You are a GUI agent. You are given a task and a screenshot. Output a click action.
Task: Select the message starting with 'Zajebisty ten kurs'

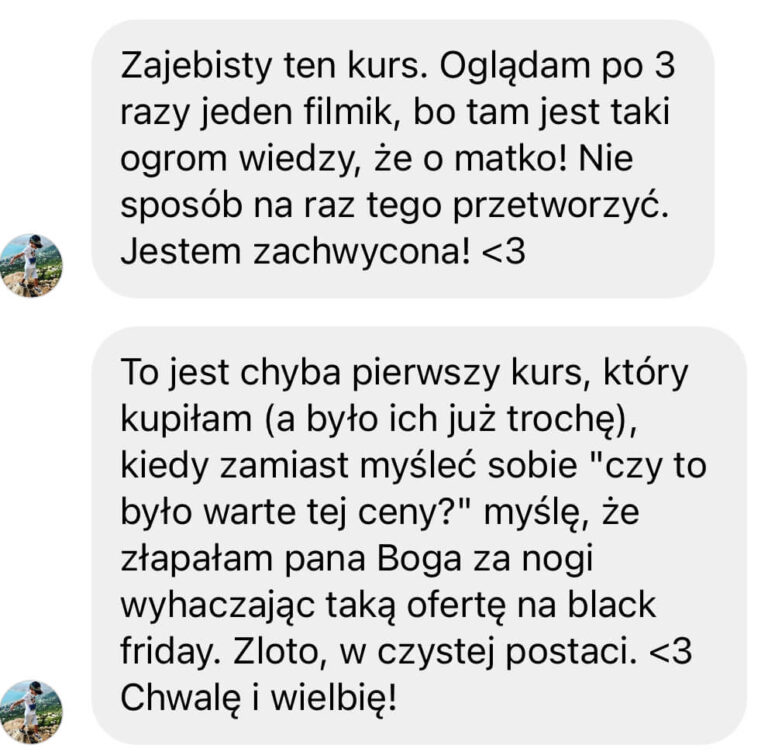point(403,159)
